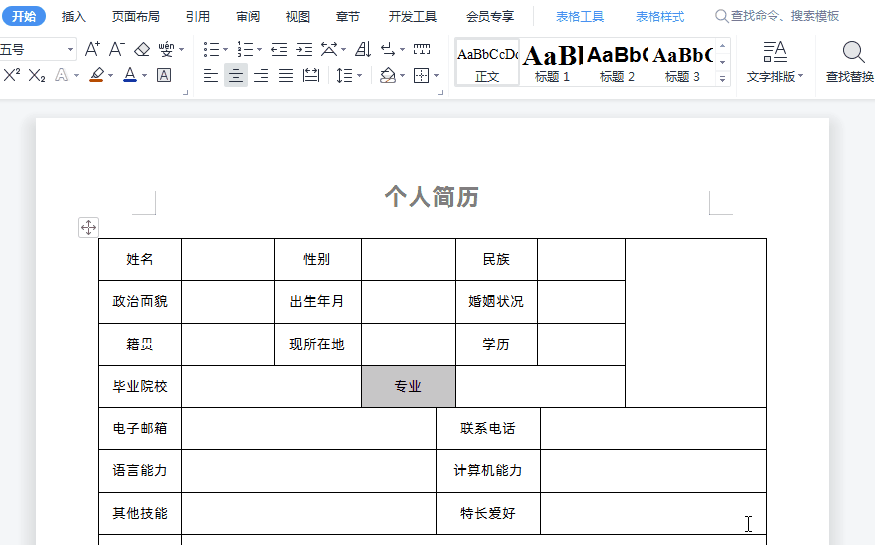Image resolution: width=875 pixels, height=545 pixels.
Task: Justify paragraph text
Action: tap(286, 75)
